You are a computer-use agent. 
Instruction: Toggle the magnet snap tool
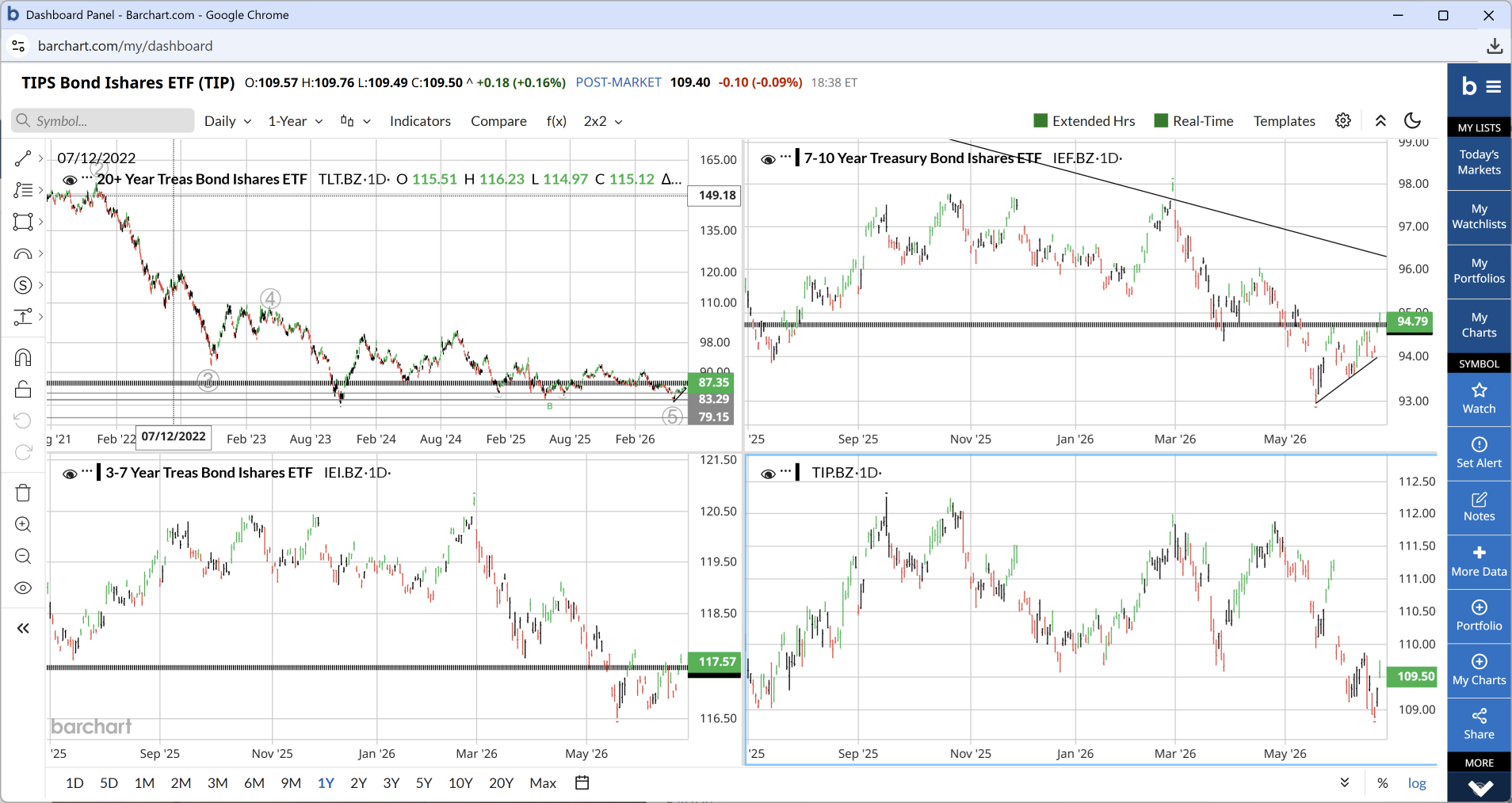(x=22, y=357)
